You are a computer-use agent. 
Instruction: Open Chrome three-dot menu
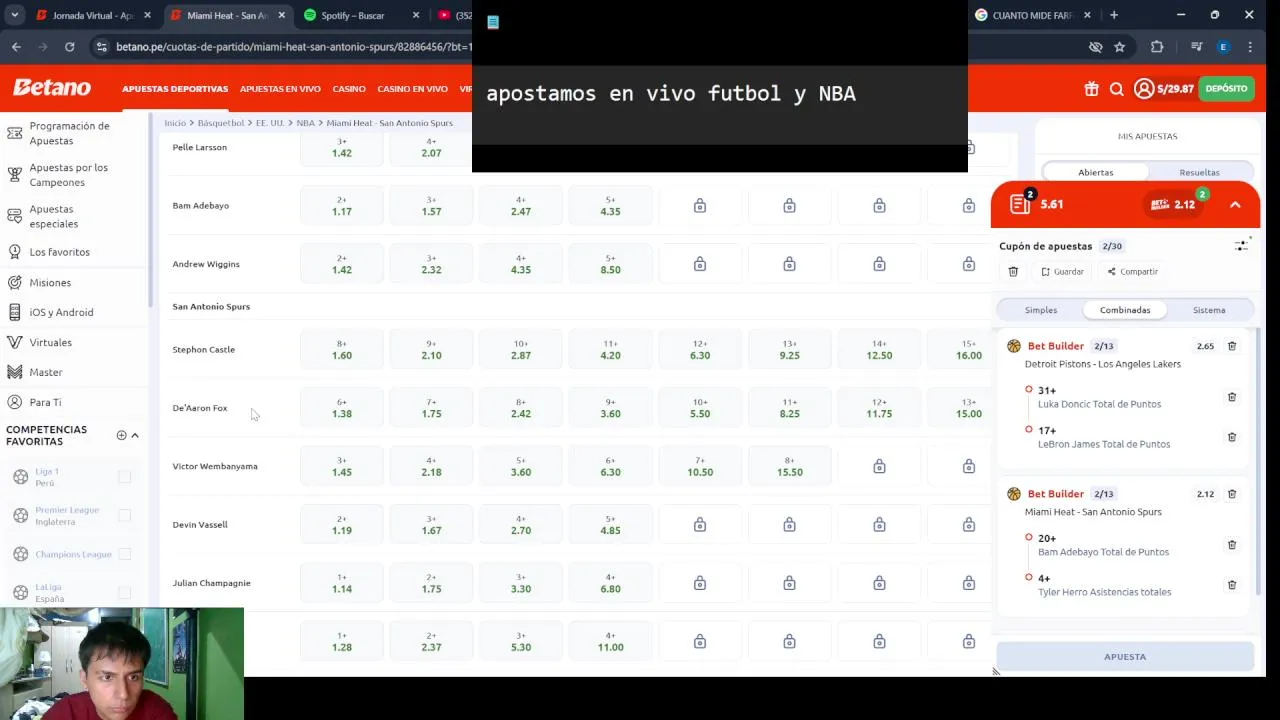pos(1250,47)
